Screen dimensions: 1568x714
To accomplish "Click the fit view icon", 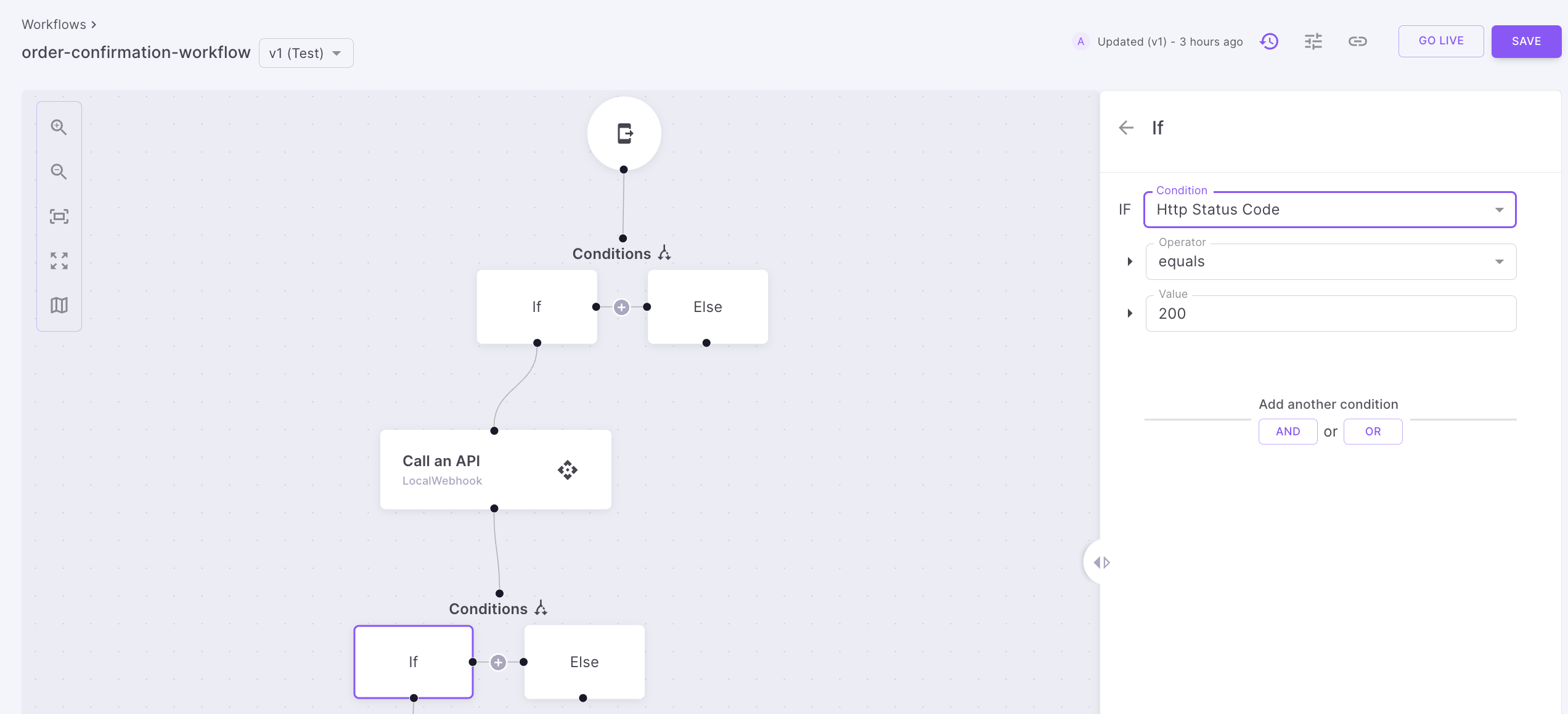I will 59,216.
